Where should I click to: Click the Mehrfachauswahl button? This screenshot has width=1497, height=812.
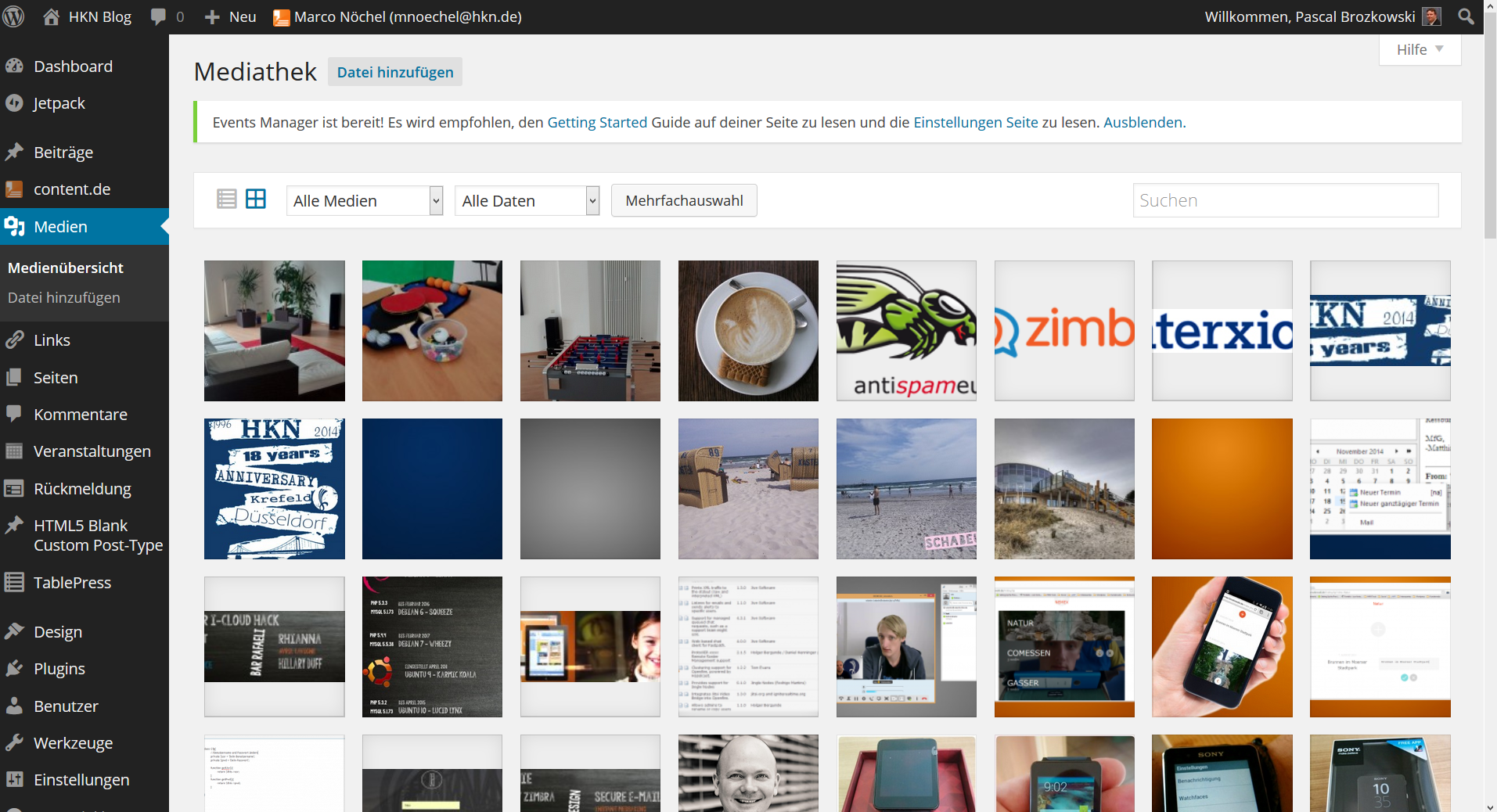click(684, 201)
